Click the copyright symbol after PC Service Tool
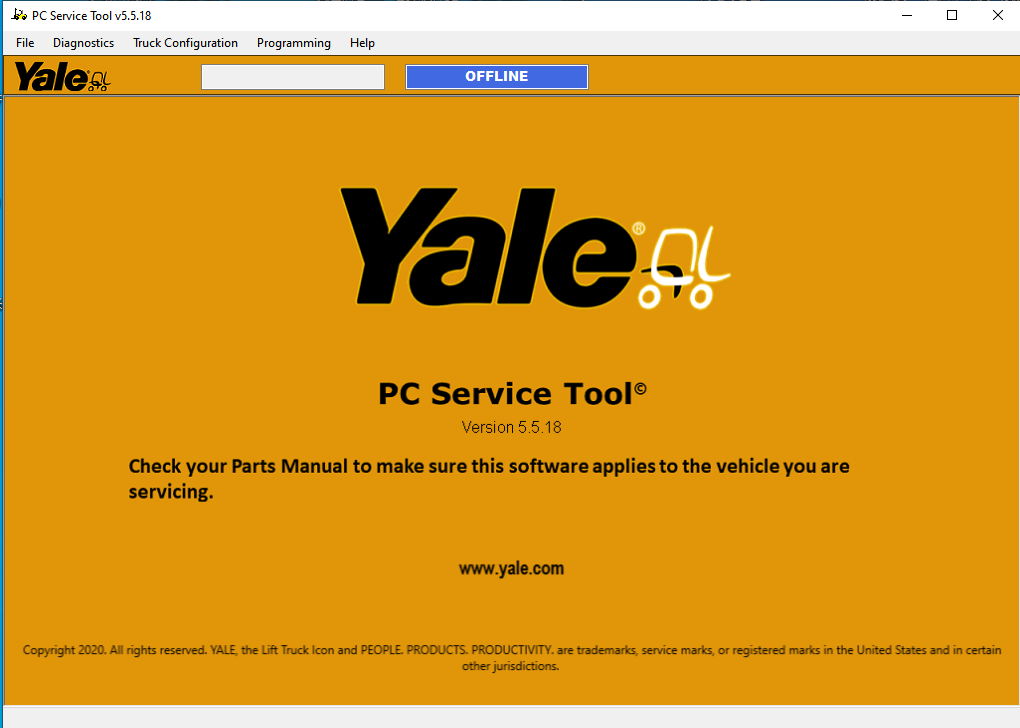The image size is (1020, 728). (640, 389)
